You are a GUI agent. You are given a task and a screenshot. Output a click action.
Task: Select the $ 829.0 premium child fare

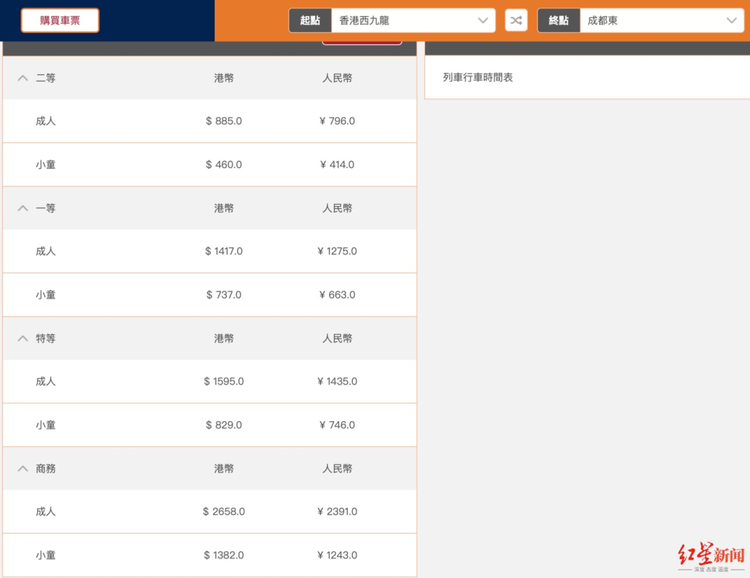pyautogui.click(x=224, y=425)
